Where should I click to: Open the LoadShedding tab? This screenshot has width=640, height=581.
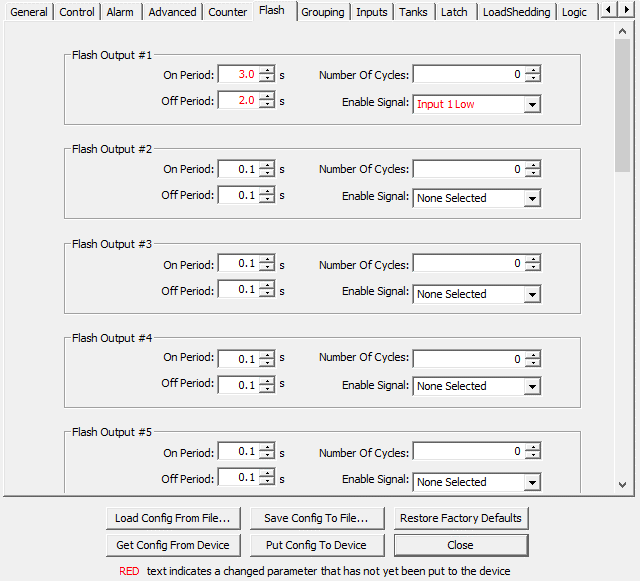point(516,12)
